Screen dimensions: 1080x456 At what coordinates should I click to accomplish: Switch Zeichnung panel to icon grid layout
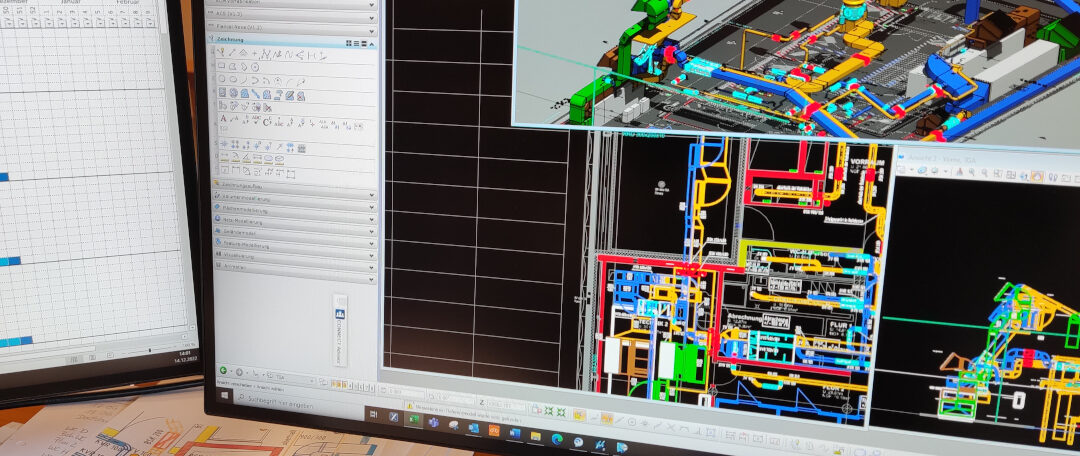tap(349, 43)
